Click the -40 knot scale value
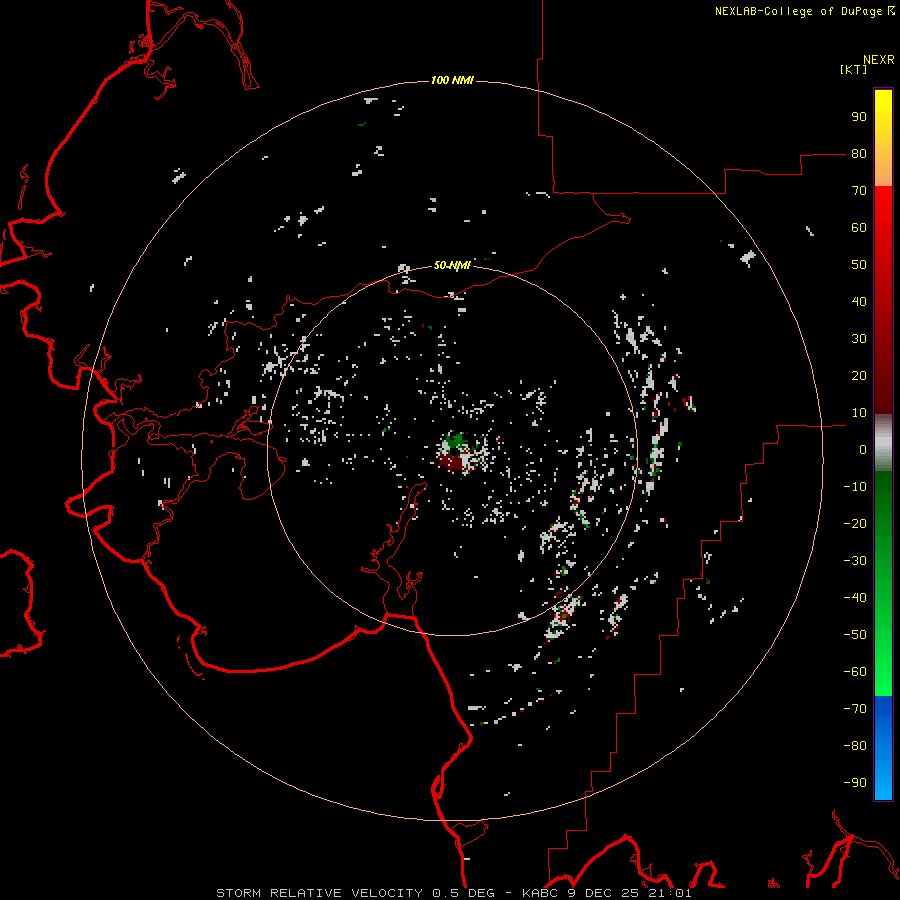The width and height of the screenshot is (900, 900). (855, 598)
